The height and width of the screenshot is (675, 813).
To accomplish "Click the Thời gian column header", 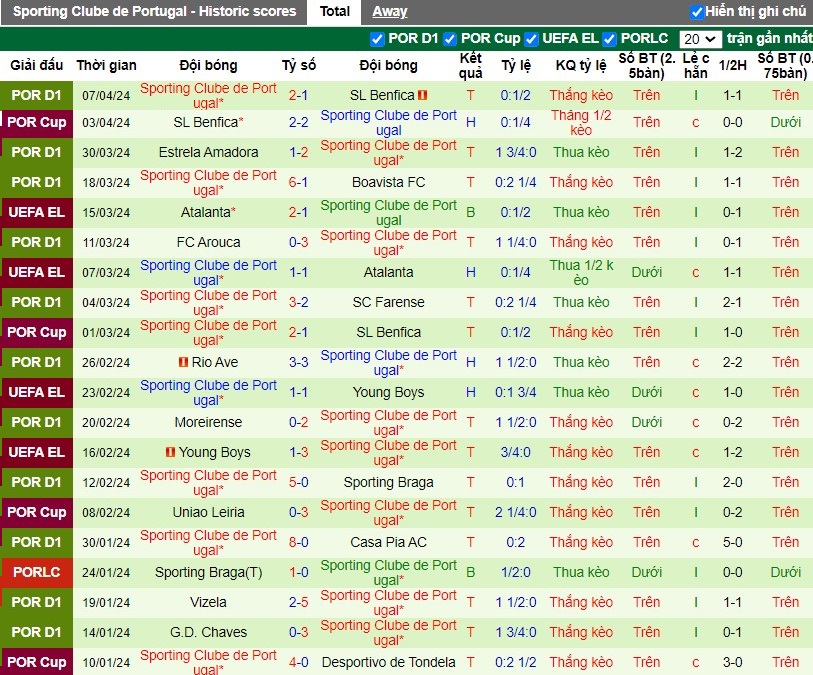I will pos(106,65).
